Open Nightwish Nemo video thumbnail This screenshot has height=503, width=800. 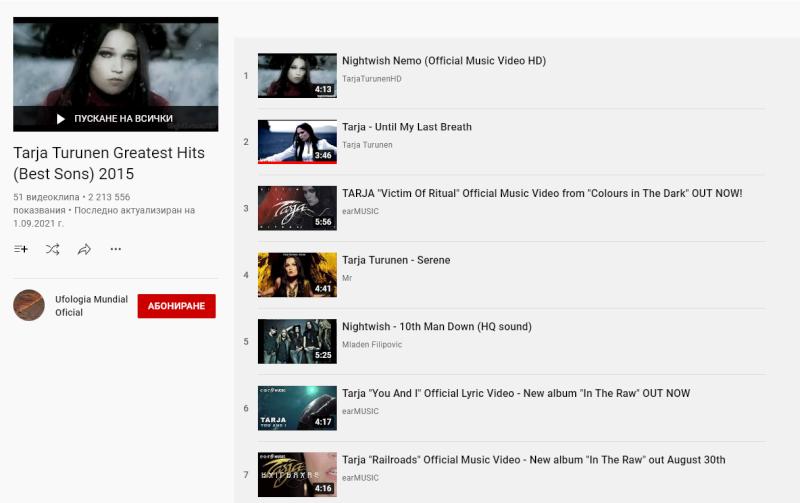[297, 76]
